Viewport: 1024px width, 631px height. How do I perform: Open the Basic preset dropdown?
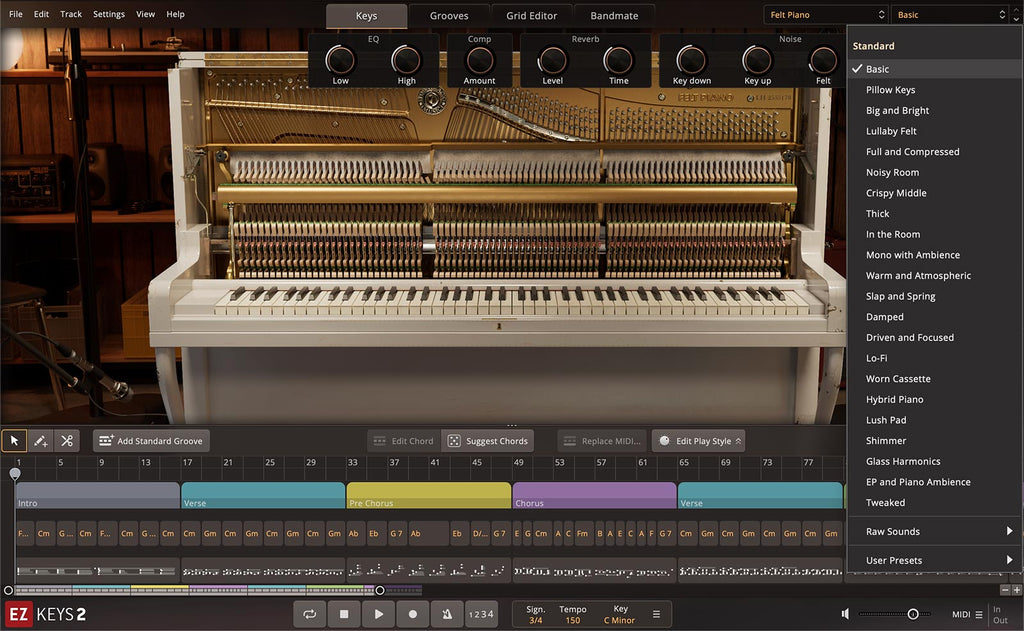pyautogui.click(x=951, y=14)
